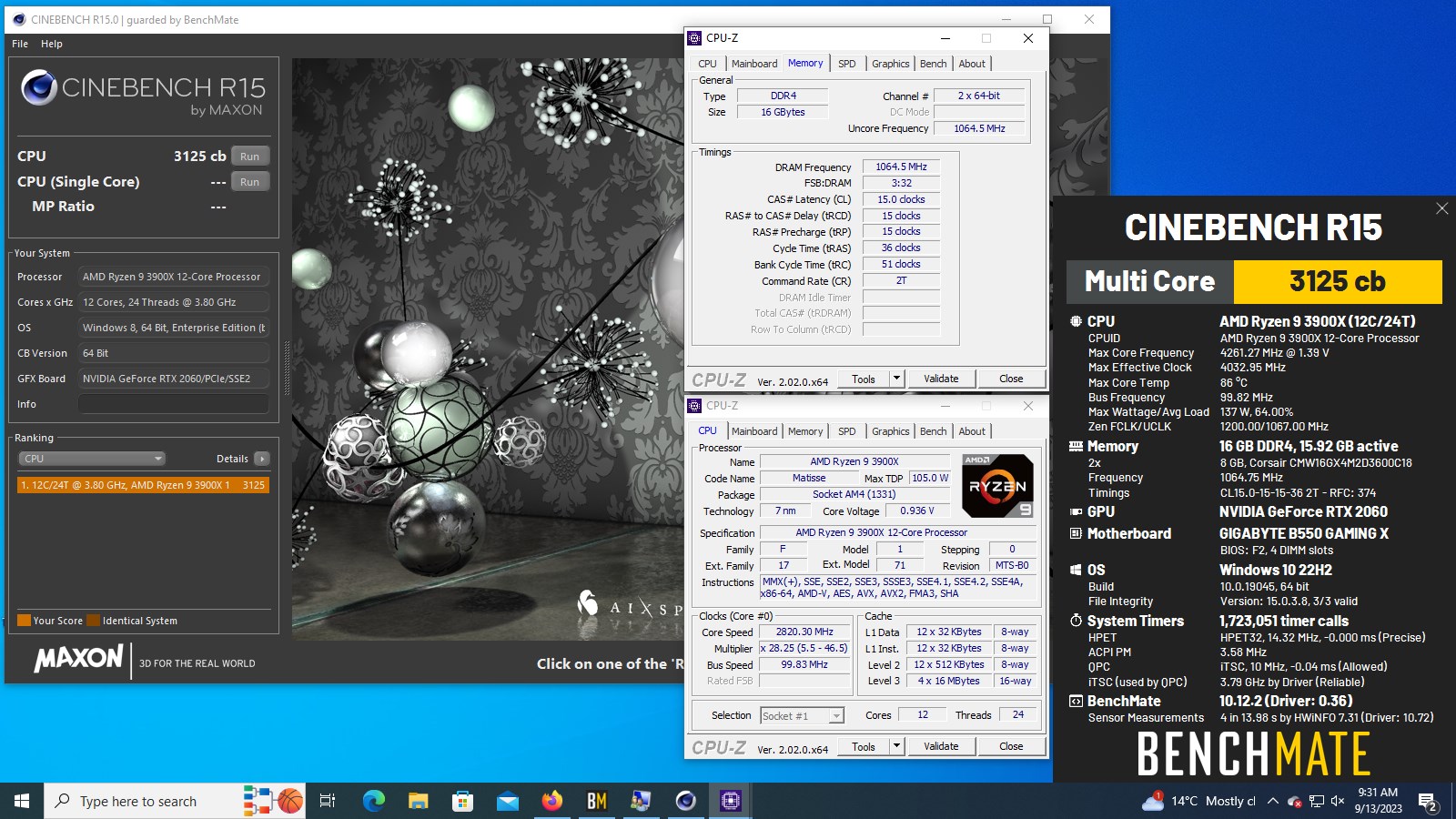Click the Memory icon in BenchMate panel
1456x819 pixels.
pos(1076,447)
